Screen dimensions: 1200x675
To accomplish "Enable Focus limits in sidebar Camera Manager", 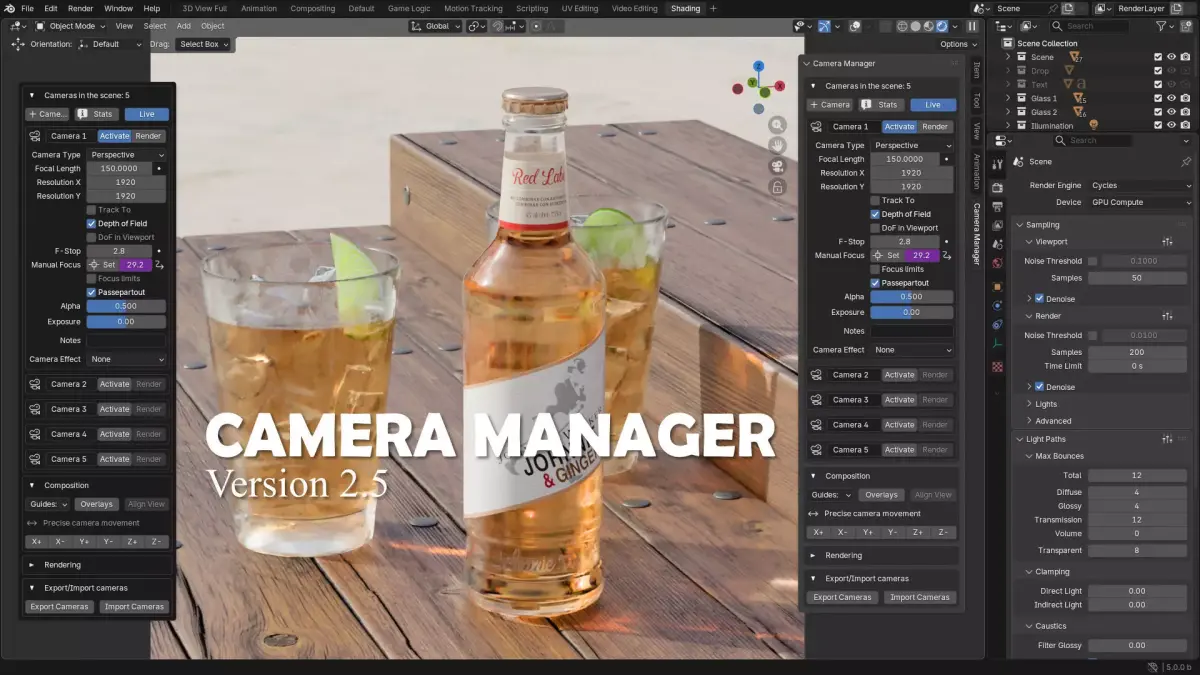I will pos(875,269).
